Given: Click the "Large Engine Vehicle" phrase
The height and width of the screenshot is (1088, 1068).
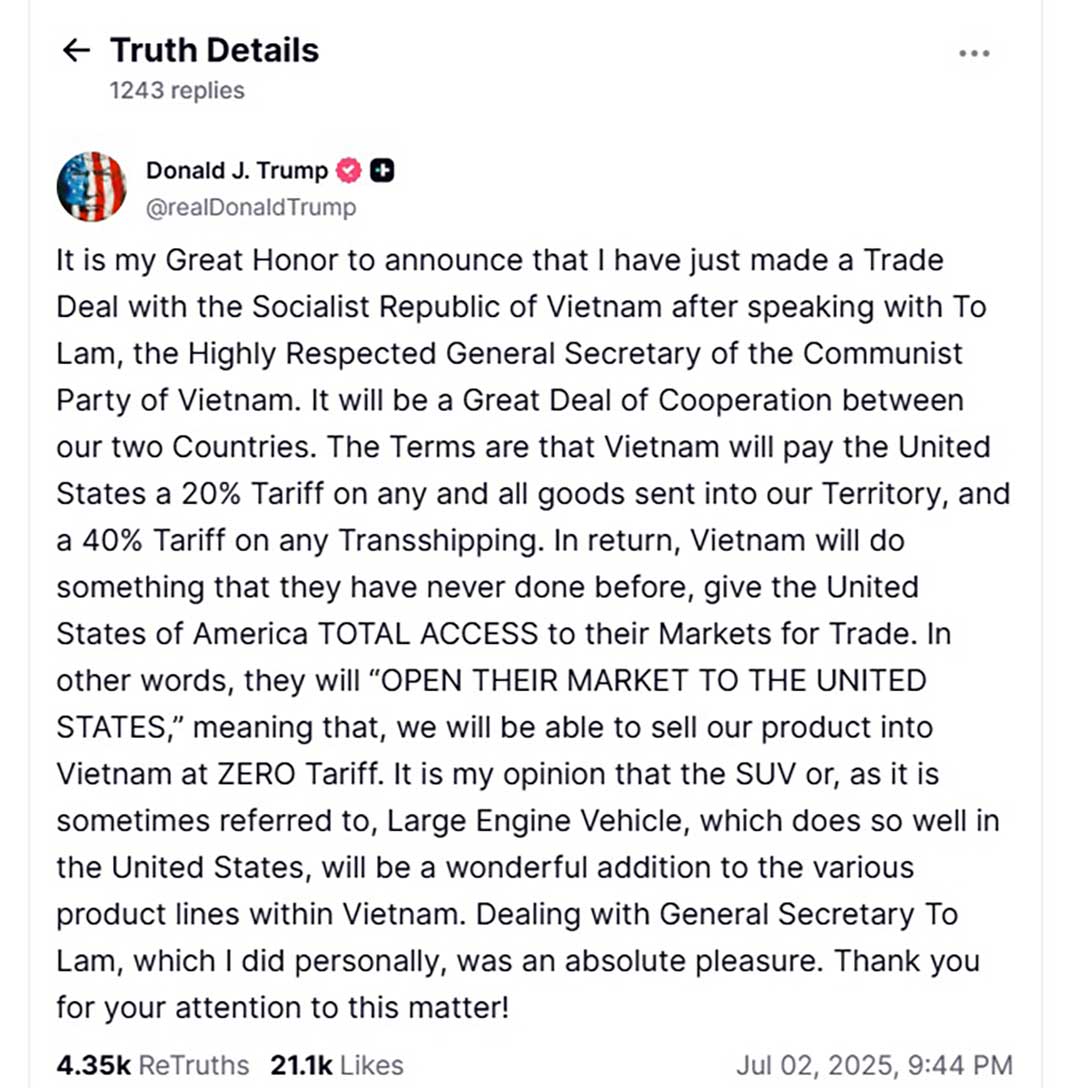Looking at the screenshot, I should coord(539,821).
